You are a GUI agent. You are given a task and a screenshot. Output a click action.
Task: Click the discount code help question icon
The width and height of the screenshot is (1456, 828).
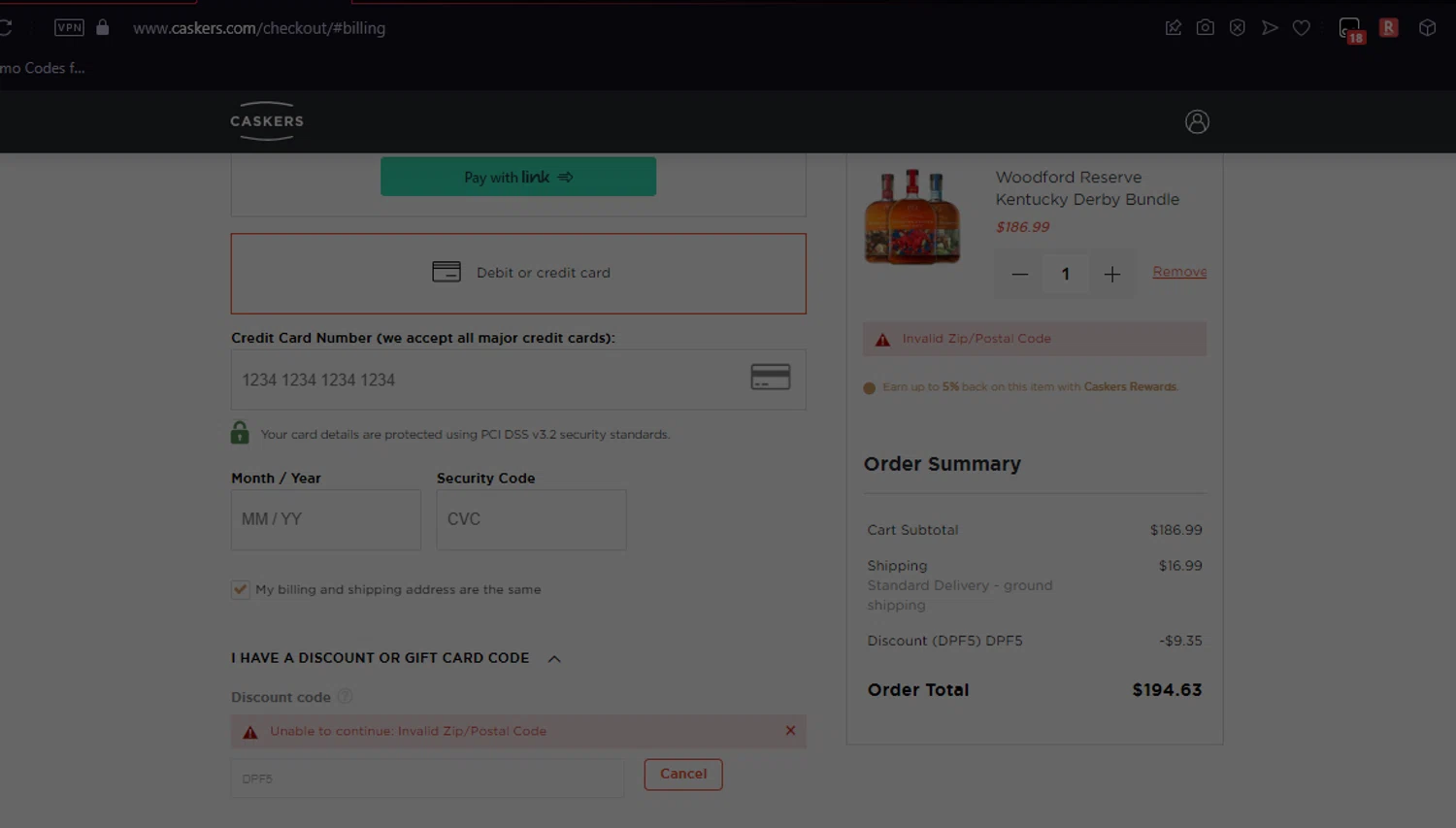[345, 696]
